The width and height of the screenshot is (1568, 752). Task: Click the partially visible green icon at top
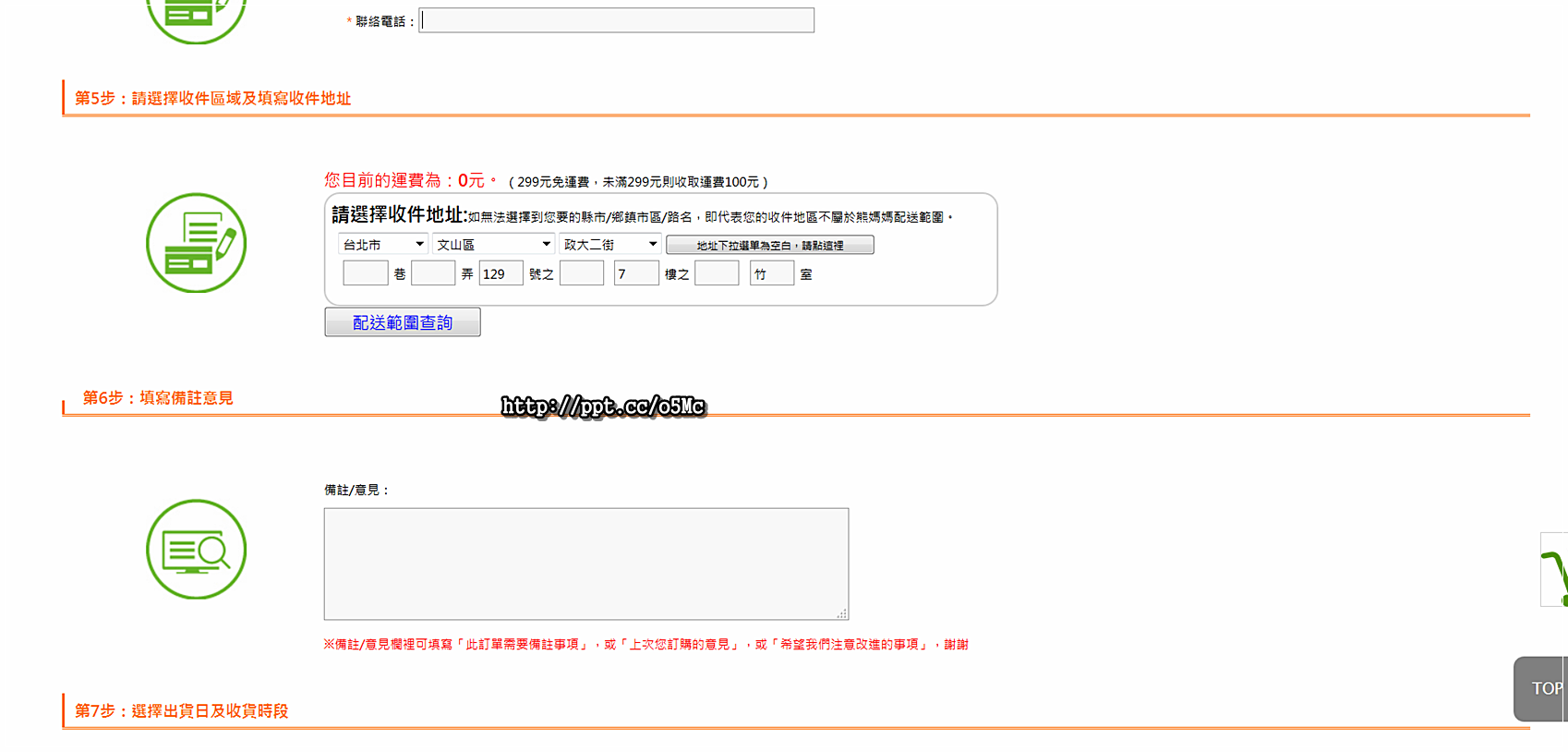(196, 17)
